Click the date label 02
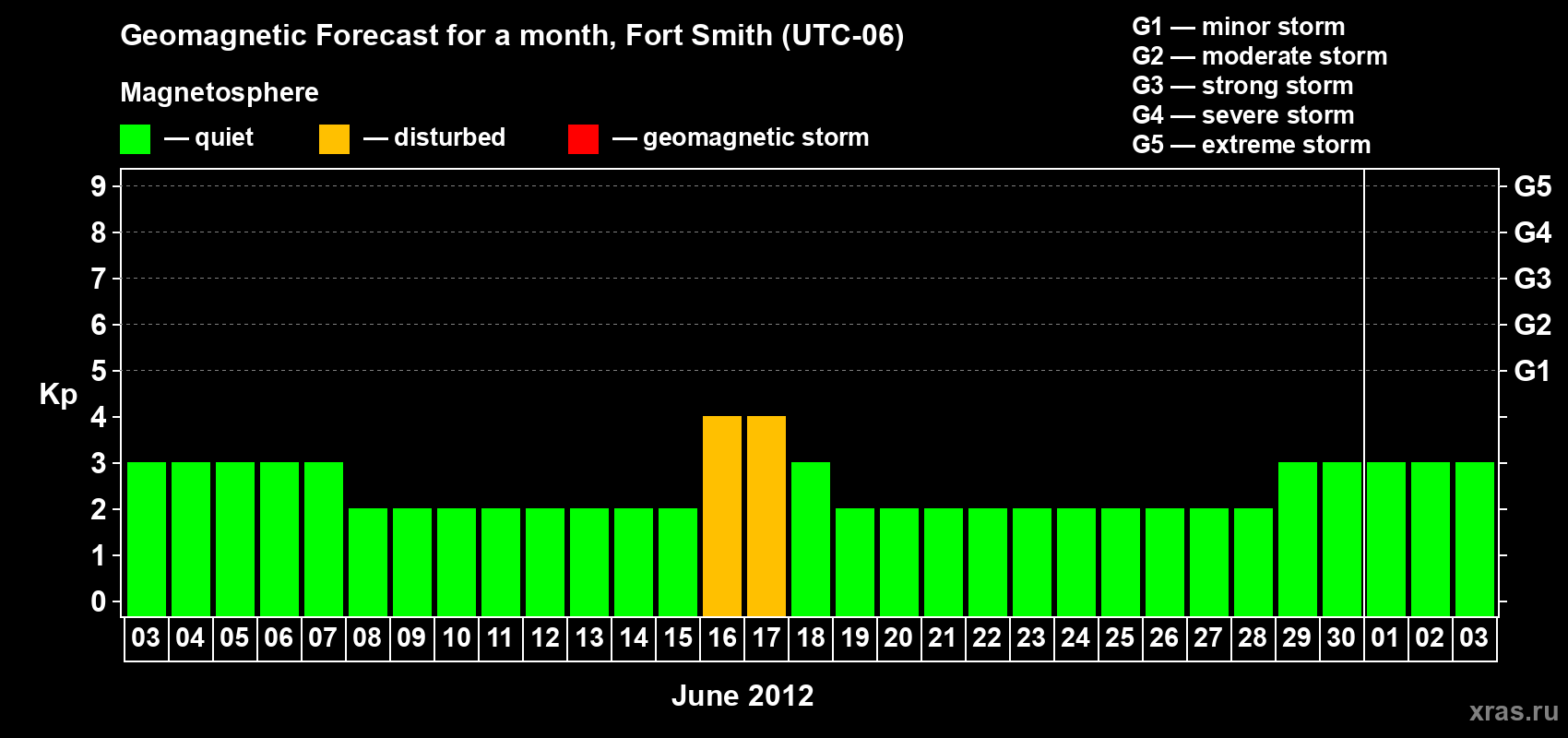This screenshot has height=738, width=1568. (1430, 637)
